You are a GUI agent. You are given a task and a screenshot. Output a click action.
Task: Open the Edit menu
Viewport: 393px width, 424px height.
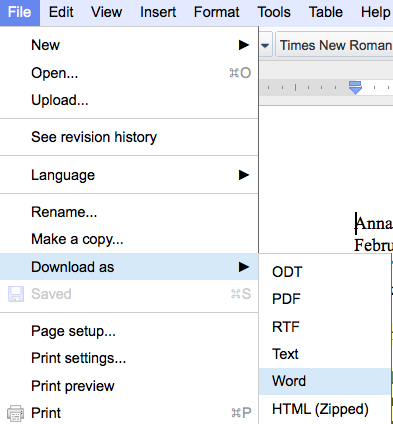coord(61,13)
